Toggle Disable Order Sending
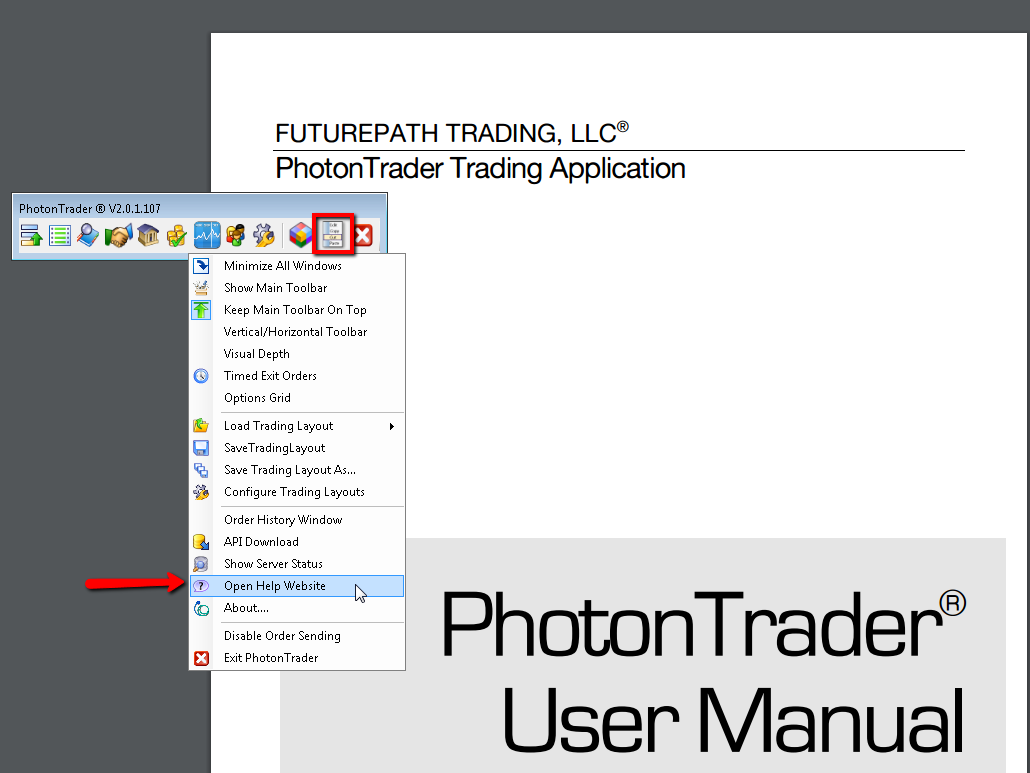 click(297, 636)
